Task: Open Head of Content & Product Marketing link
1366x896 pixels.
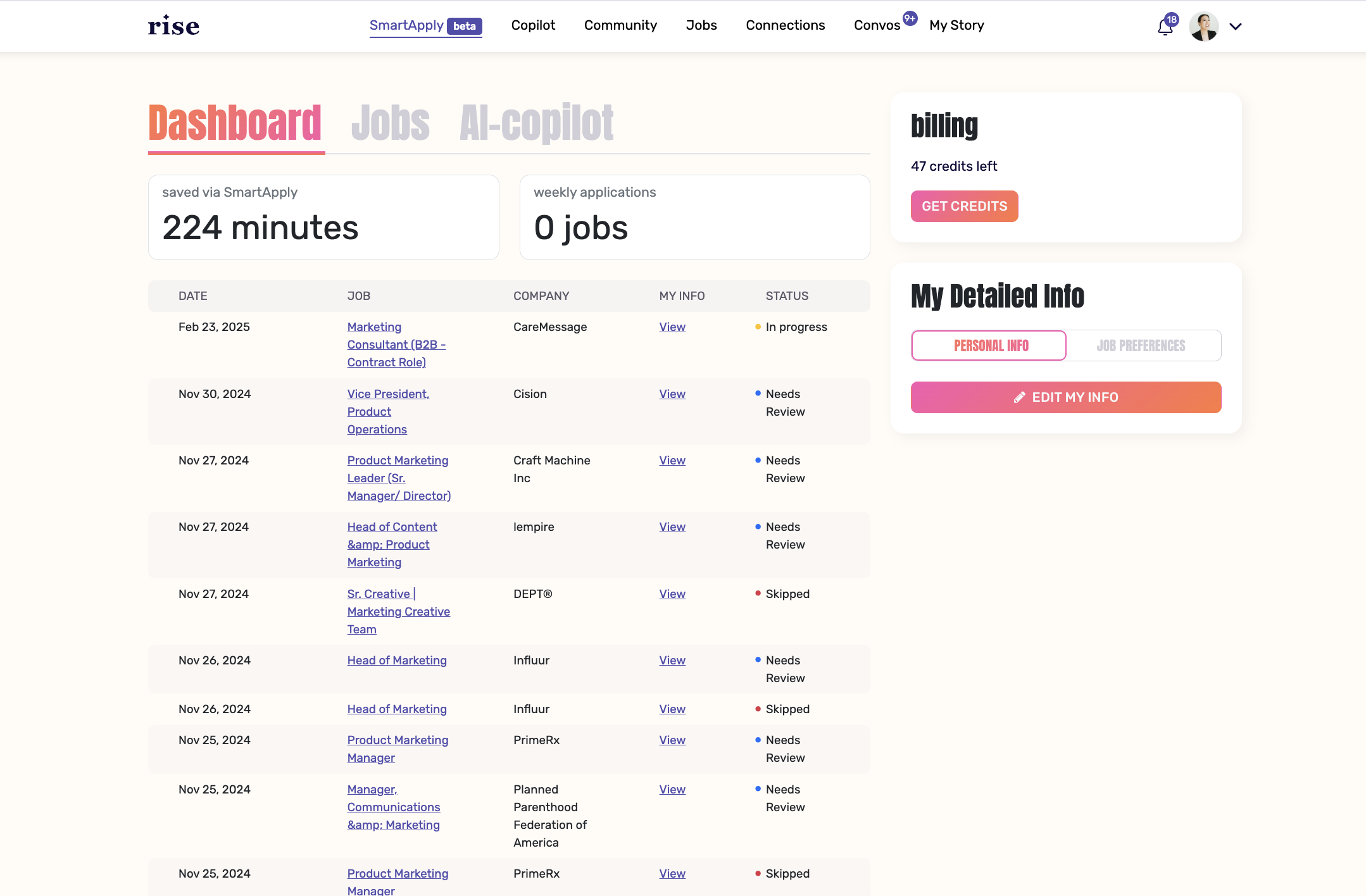Action: [x=392, y=545]
